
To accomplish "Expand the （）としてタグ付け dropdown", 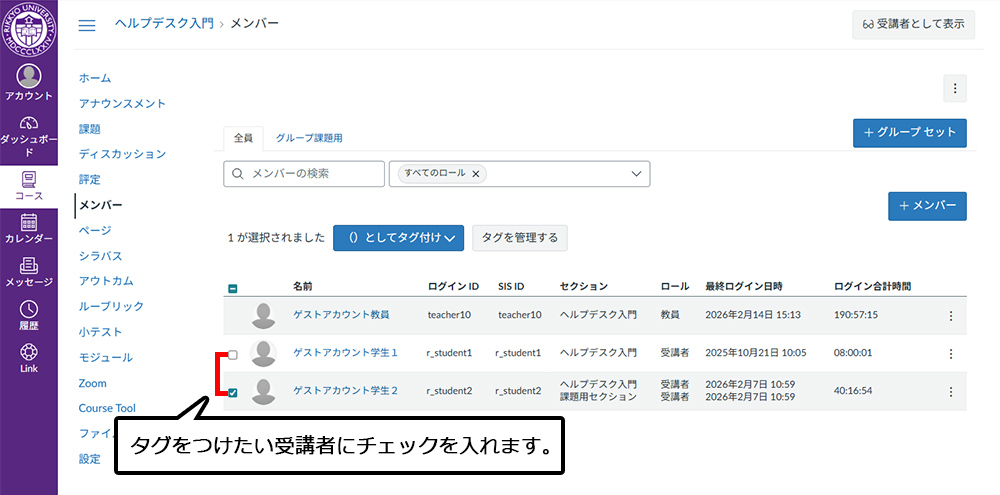I will pyautogui.click(x=398, y=238).
